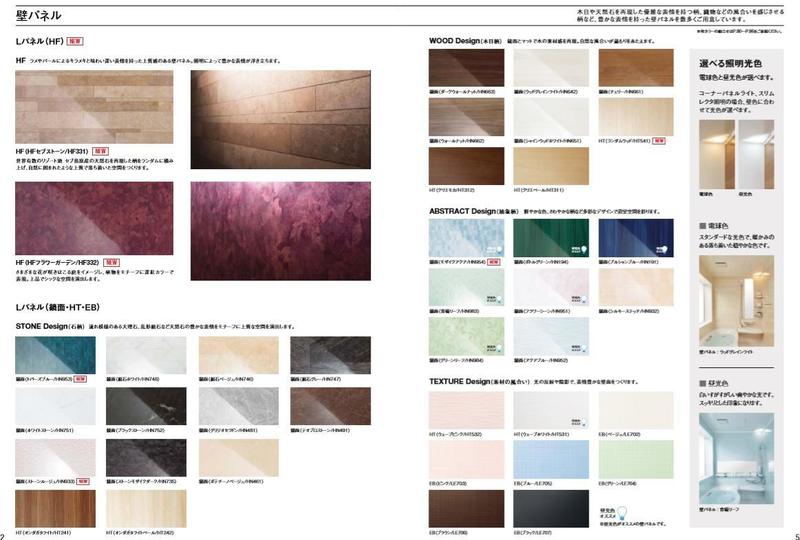Click the NEW badge next to HF331 label
Screen dimensions: 800x540
click(100, 149)
